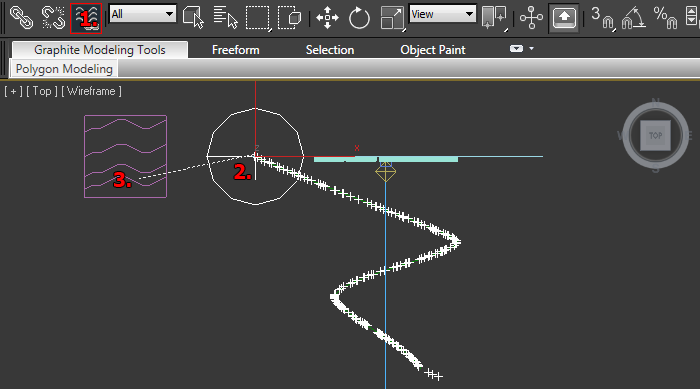Switch to Graphite Modeling Tools tab

point(100,50)
